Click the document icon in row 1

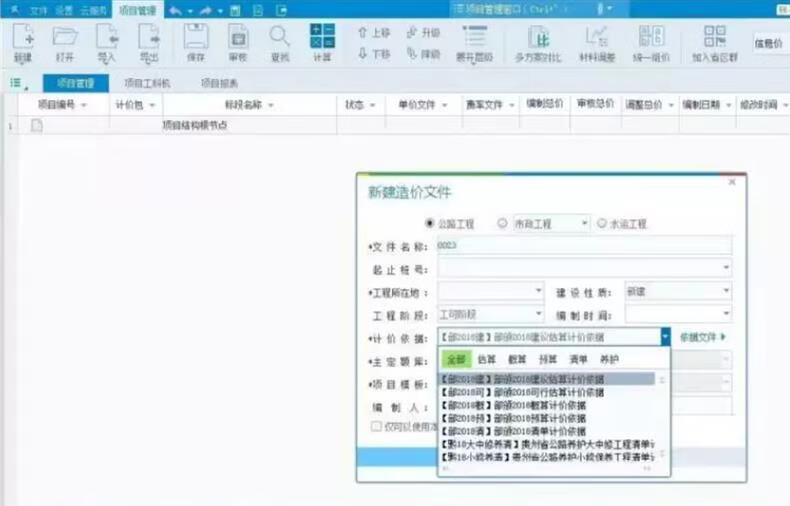37,125
